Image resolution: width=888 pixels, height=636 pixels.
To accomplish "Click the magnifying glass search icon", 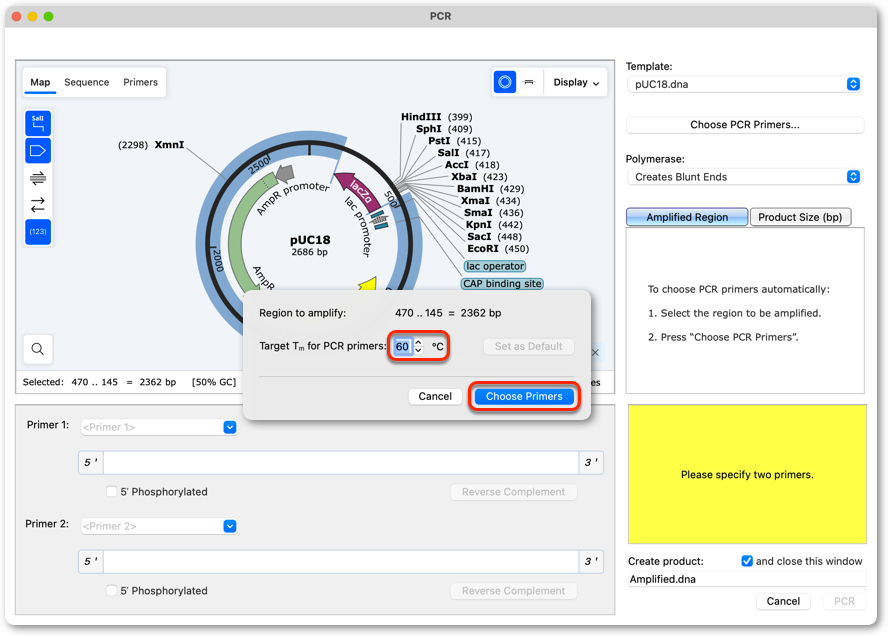I will [x=38, y=349].
